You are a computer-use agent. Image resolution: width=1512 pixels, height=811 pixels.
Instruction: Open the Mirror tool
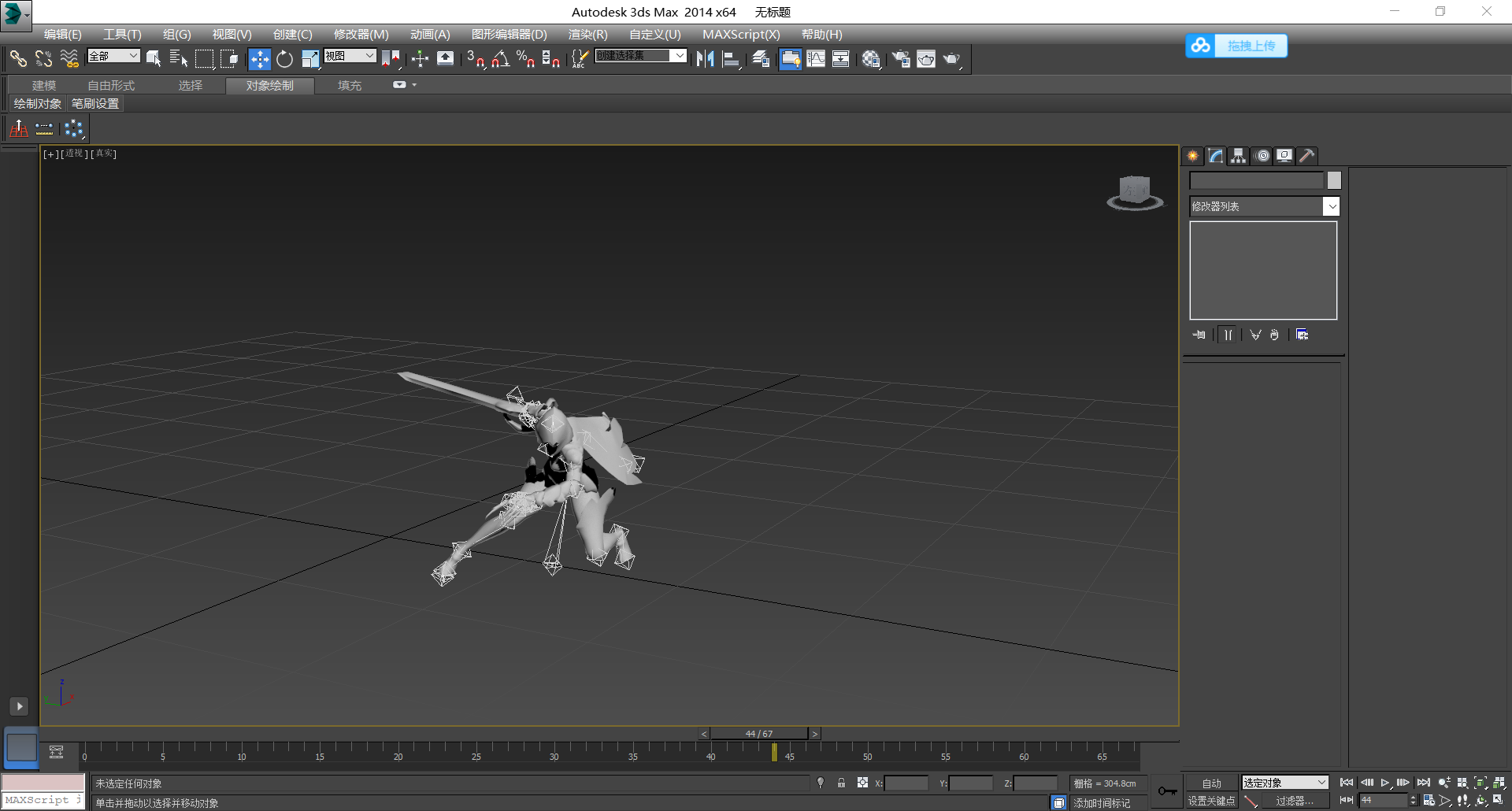tap(705, 59)
